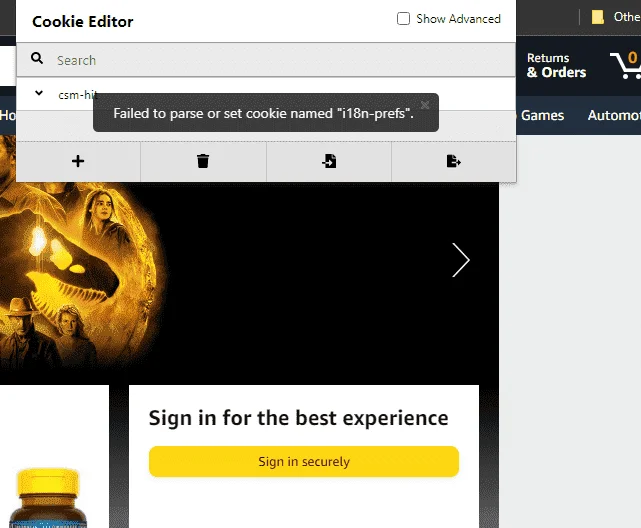
Task: Click the Cookie Editor title heading
Action: [x=83, y=21]
